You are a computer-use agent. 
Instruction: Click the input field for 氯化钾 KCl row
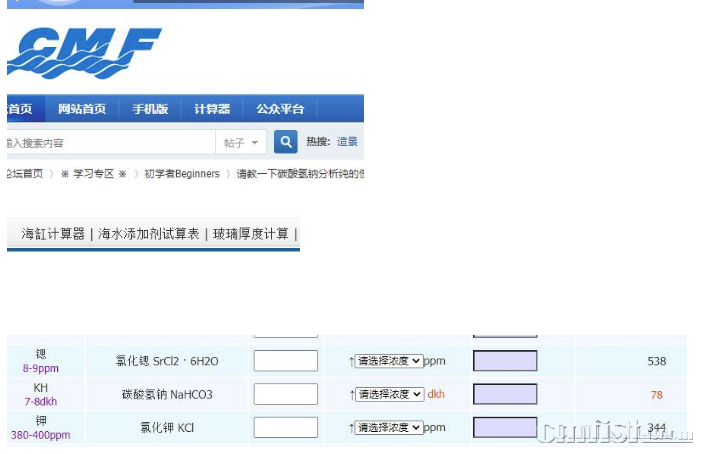[286, 428]
